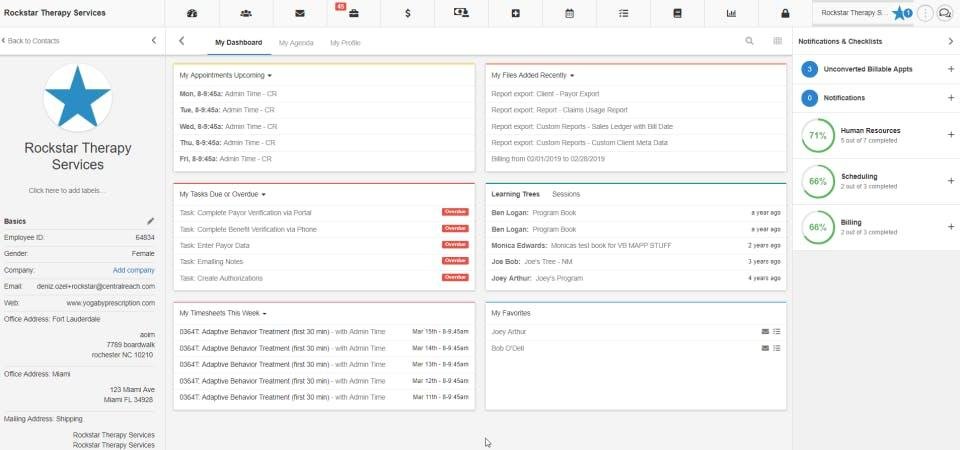This screenshot has height=450, width=960.
Task: Open Report export: Report - Claims Usage Report
Action: point(560,110)
